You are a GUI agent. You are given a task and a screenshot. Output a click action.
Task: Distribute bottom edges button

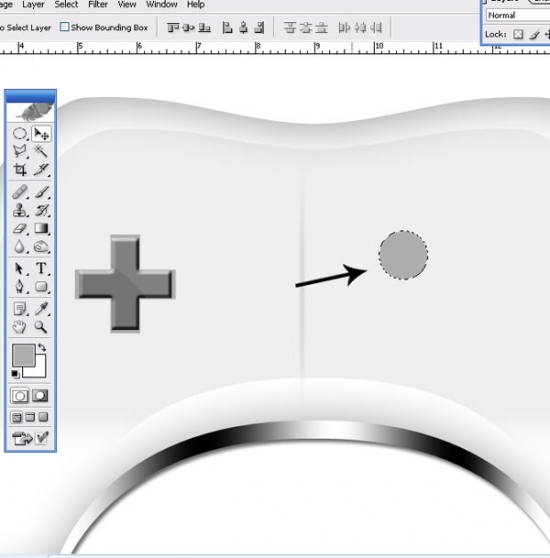[321, 27]
